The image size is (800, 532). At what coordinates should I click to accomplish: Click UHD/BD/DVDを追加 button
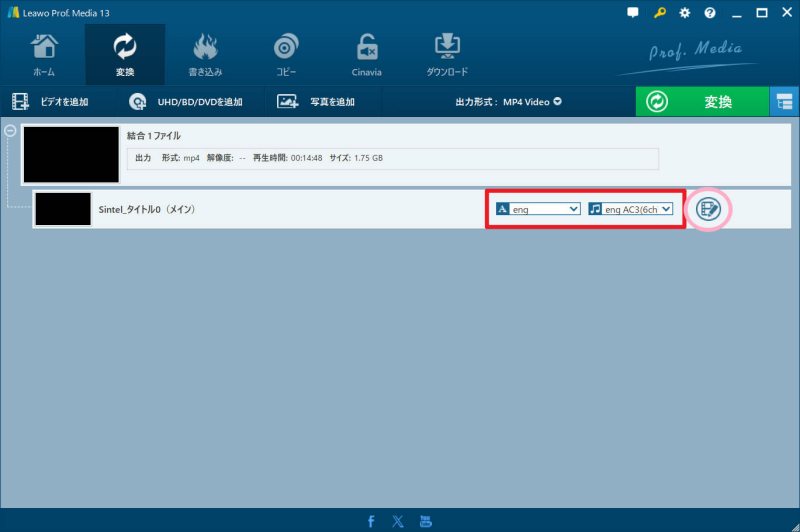coord(186,102)
